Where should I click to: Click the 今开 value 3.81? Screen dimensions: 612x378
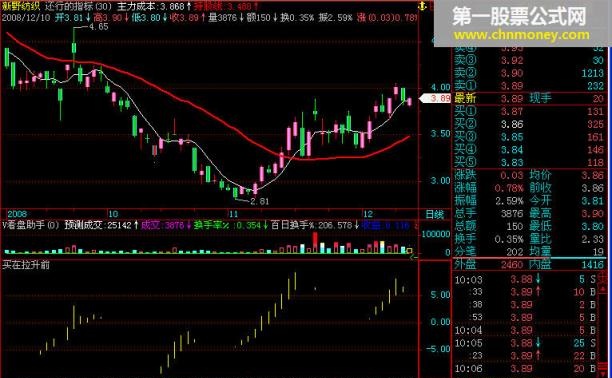click(592, 201)
